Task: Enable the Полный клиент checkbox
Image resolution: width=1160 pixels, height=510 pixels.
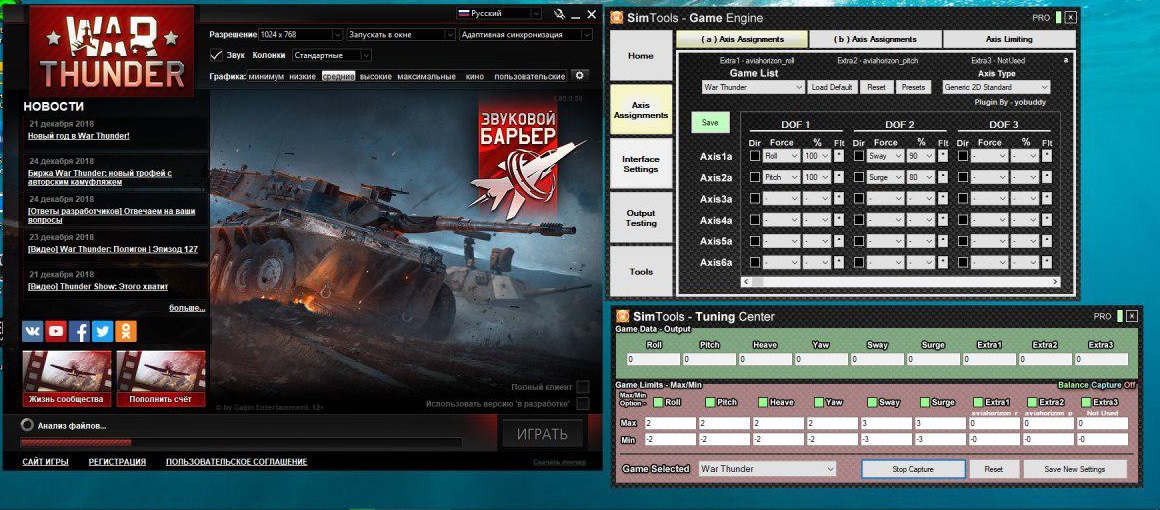Action: click(583, 387)
